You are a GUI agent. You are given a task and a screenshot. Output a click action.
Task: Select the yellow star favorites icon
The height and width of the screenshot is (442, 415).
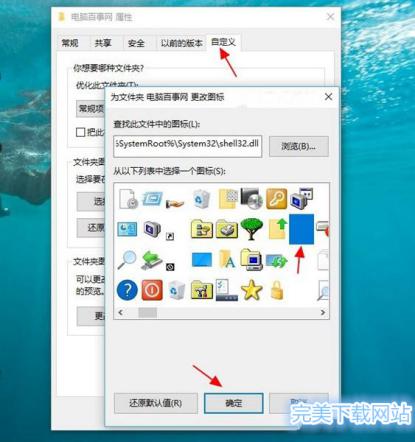click(252, 290)
